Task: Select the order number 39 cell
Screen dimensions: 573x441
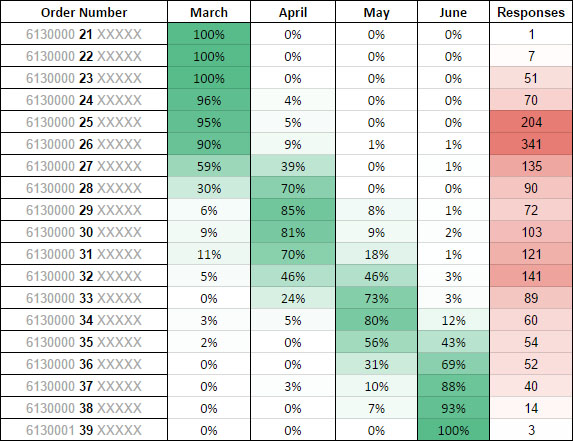Action: [x=84, y=430]
